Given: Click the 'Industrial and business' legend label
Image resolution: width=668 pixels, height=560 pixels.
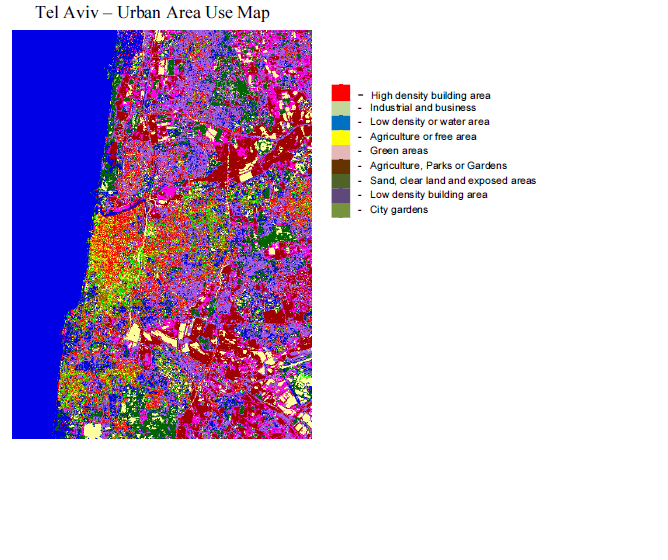Looking at the screenshot, I should [423, 108].
